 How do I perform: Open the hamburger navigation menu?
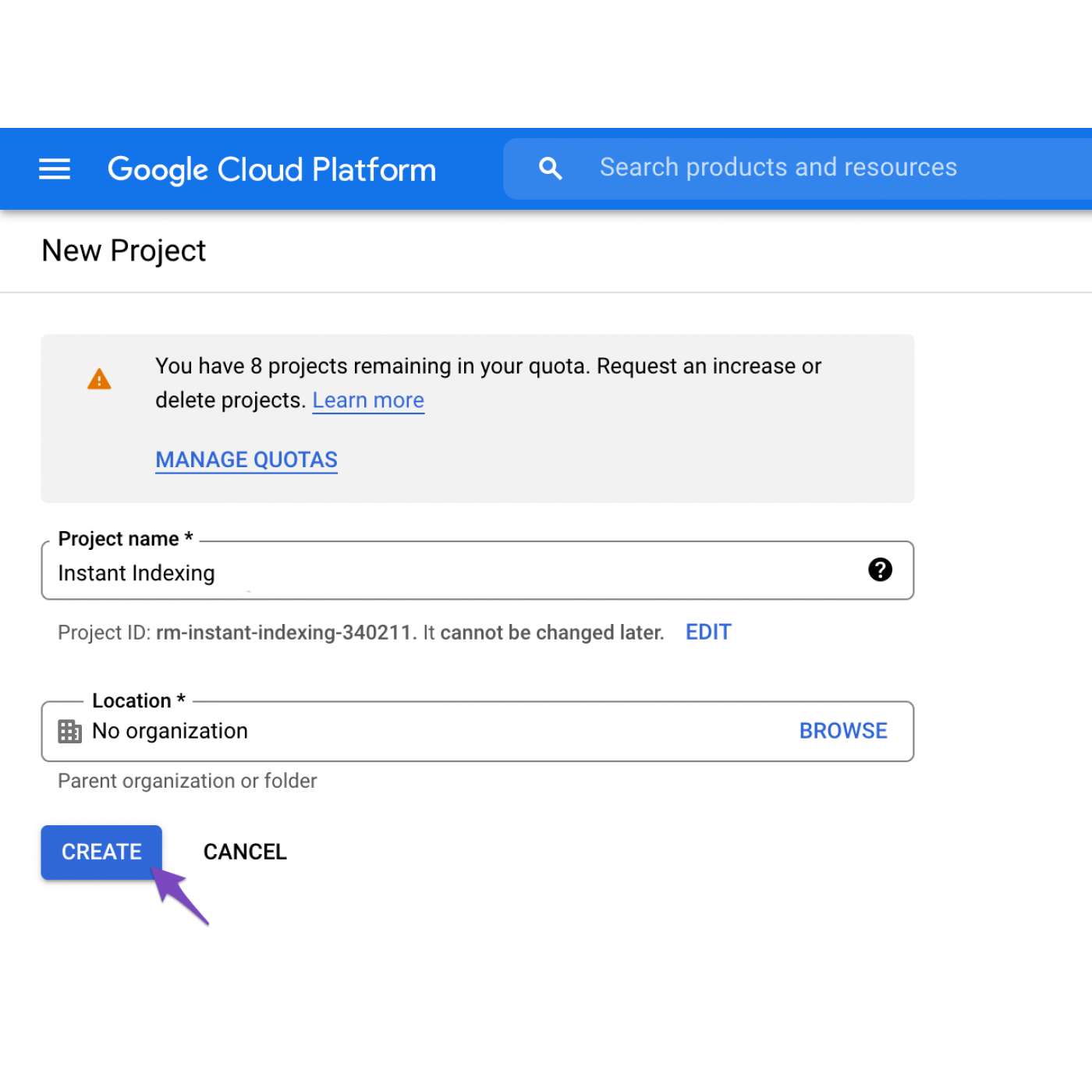click(x=55, y=168)
